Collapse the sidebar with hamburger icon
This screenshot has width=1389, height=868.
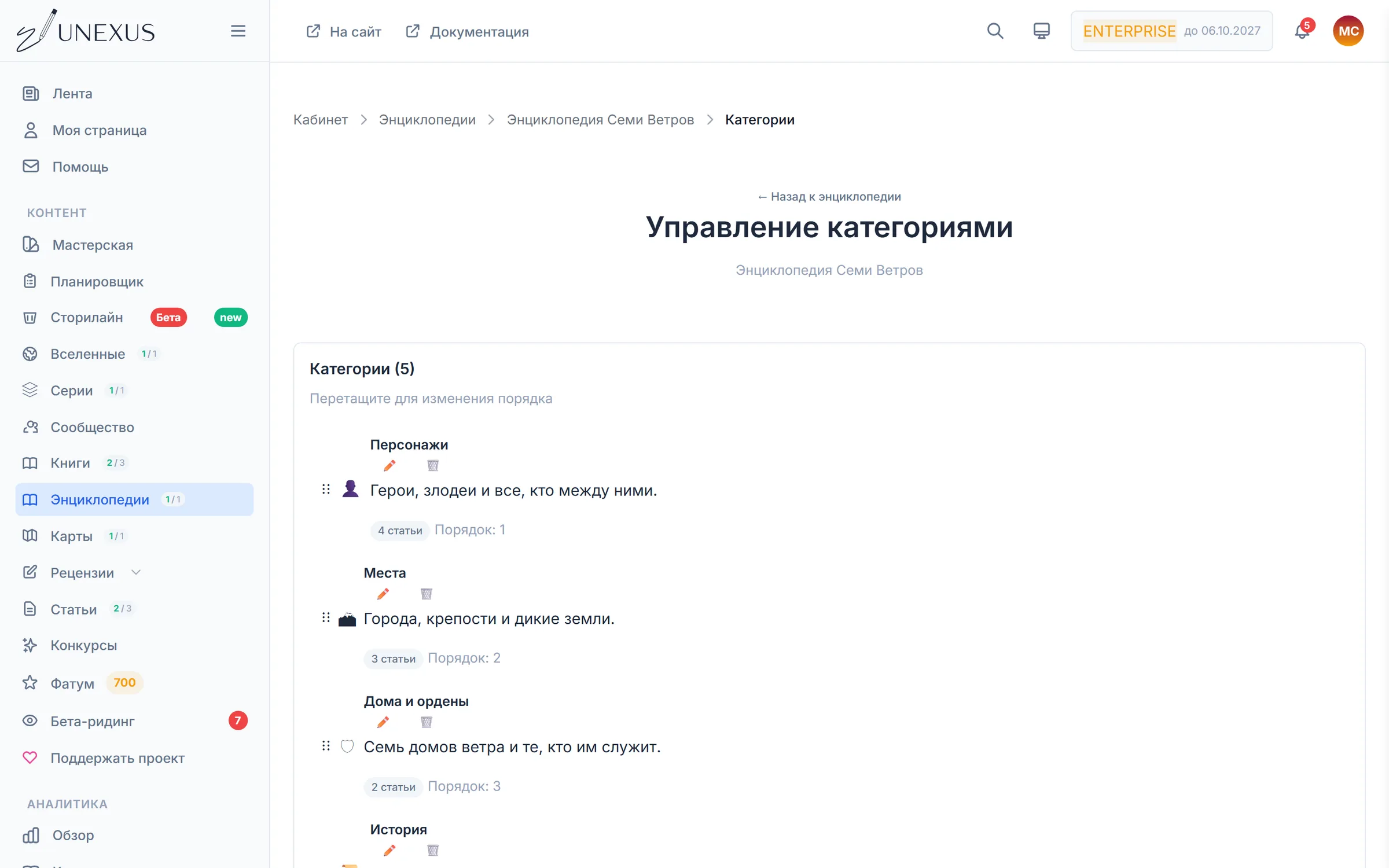(238, 31)
